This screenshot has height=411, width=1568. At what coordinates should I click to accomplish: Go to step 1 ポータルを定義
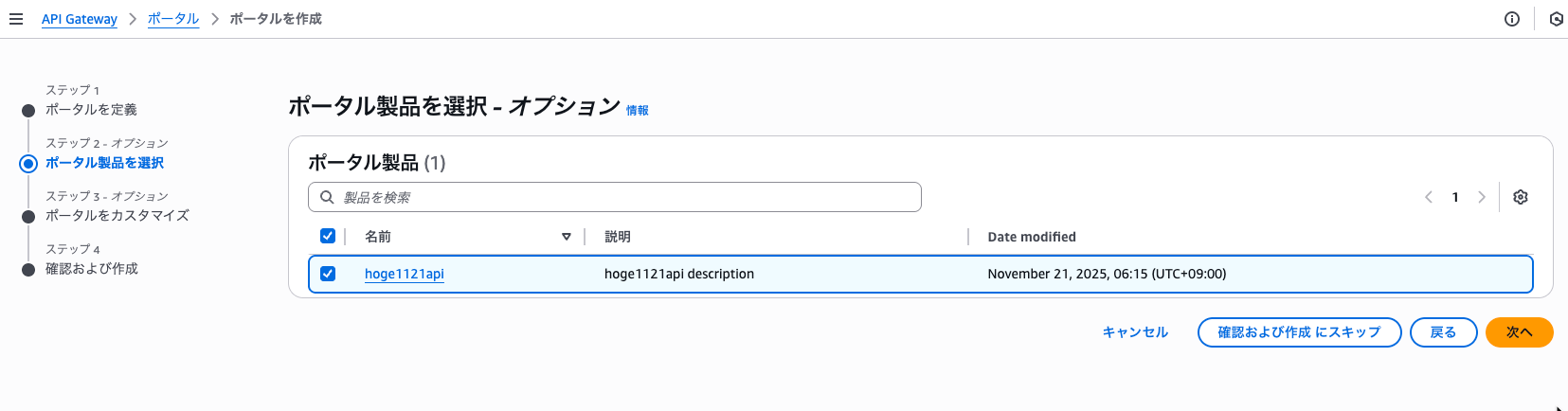(x=91, y=110)
